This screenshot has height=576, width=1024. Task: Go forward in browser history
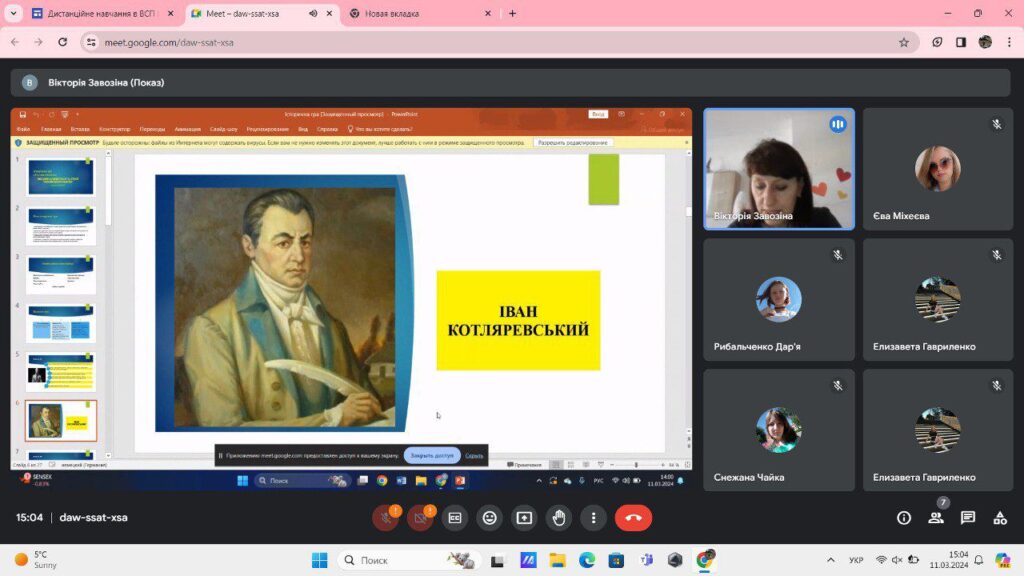39,42
